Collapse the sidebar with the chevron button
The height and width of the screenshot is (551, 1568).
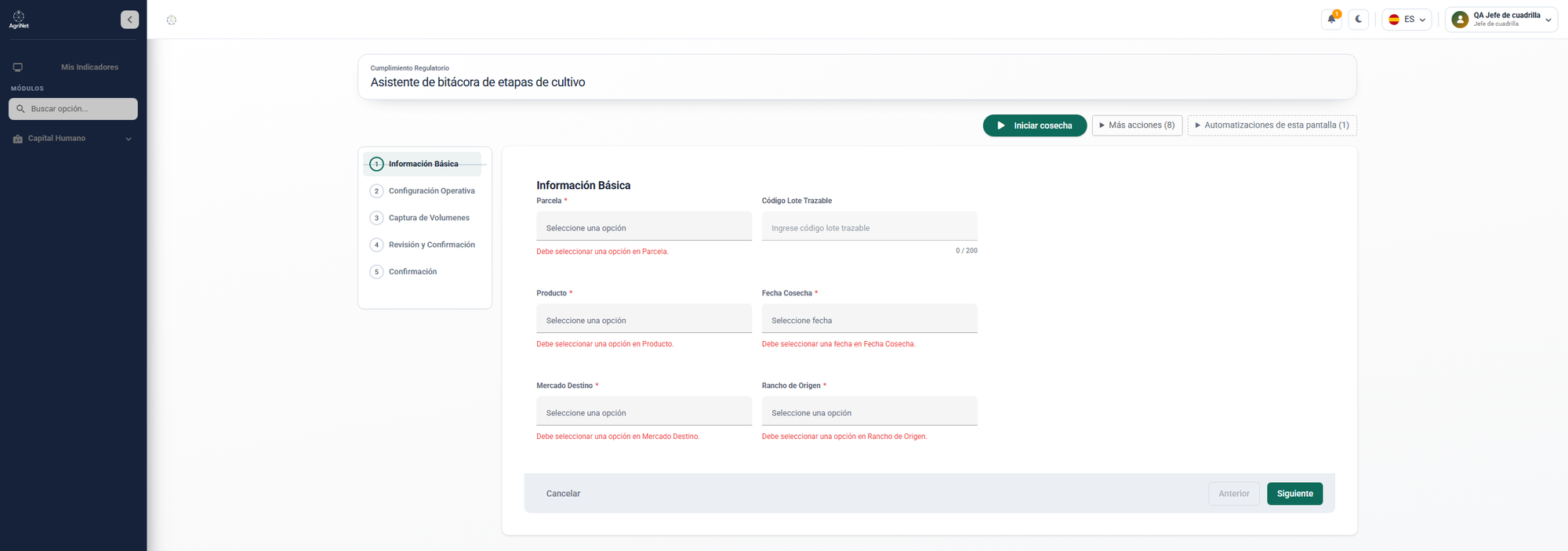click(x=130, y=20)
